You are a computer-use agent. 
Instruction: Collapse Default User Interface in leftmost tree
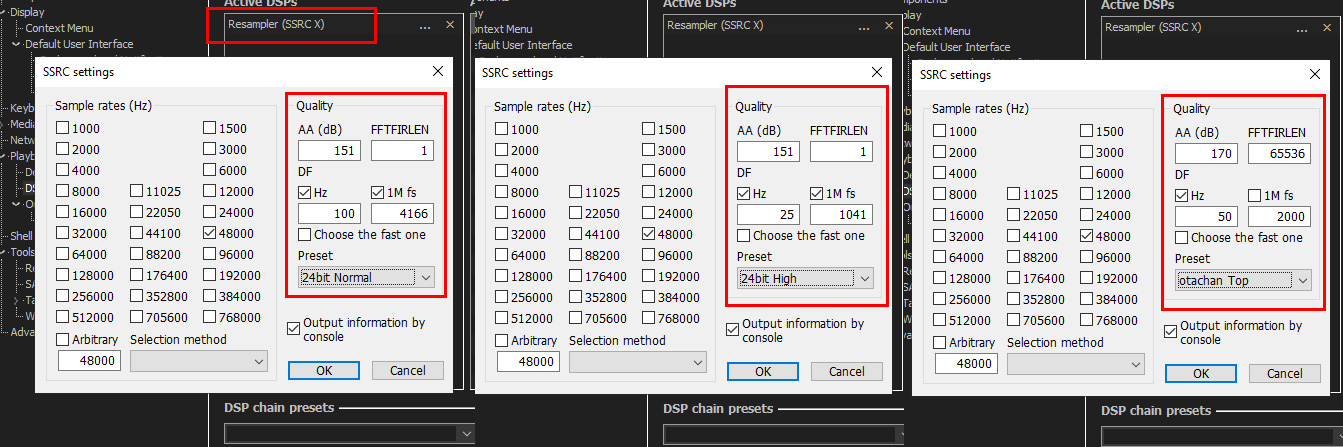(x=17, y=44)
